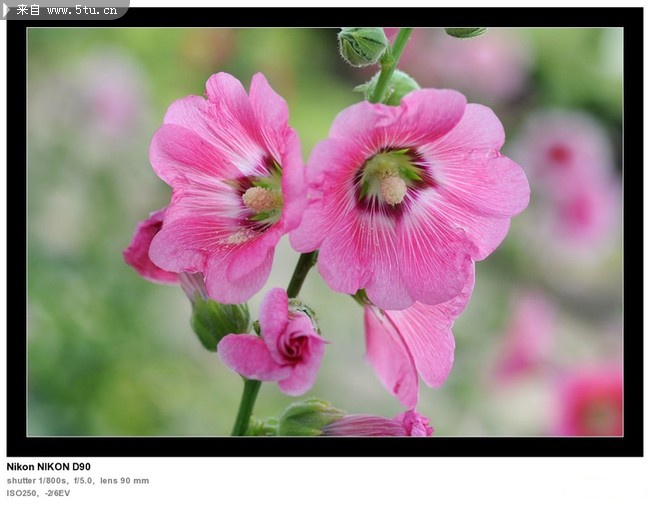Click the -2/6EV exposure value

point(57,493)
